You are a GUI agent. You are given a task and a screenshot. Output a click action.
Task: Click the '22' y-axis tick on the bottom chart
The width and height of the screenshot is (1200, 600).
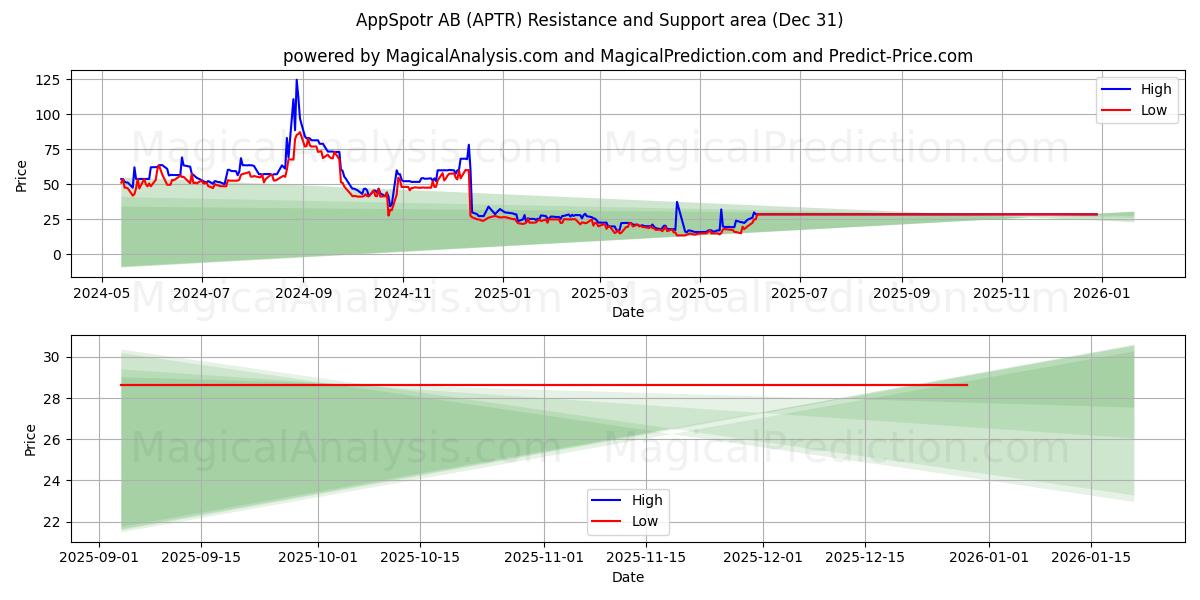click(55, 522)
